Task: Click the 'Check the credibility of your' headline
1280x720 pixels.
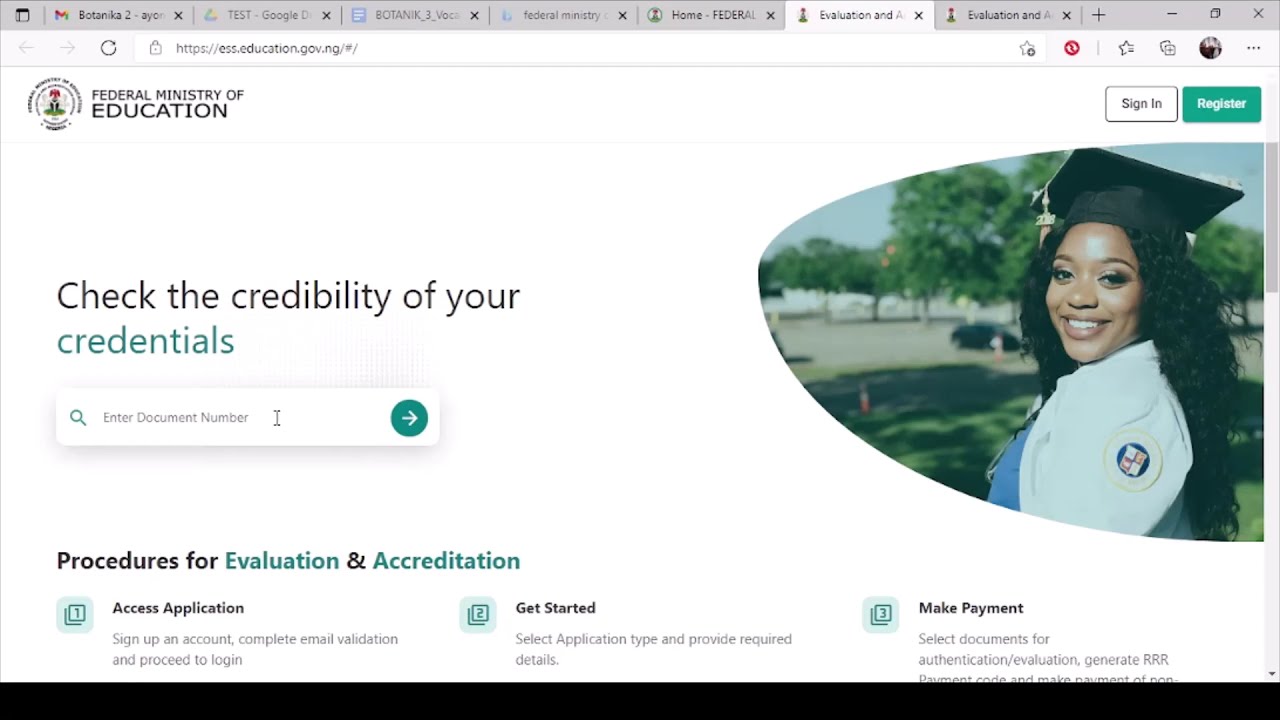Action: coord(288,296)
